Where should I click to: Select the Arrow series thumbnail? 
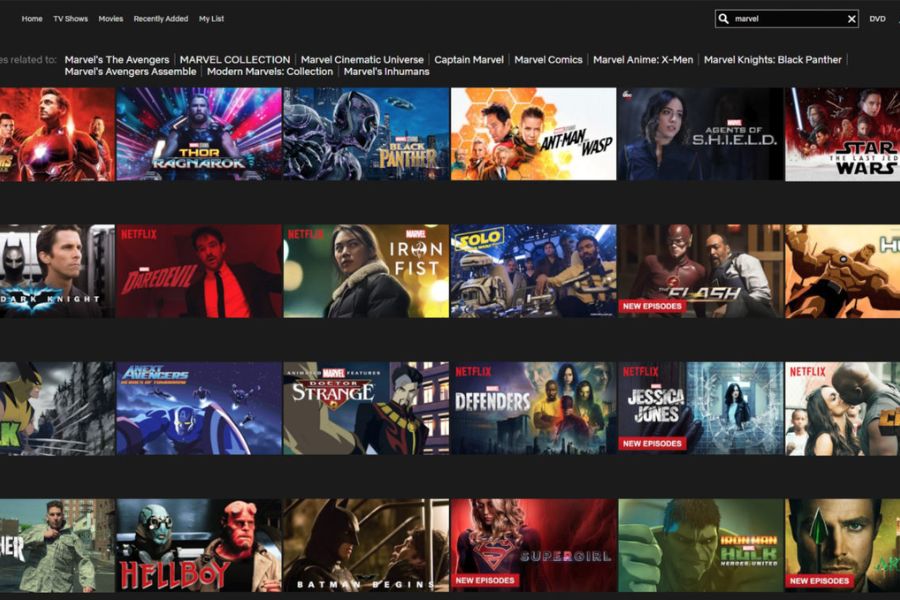coord(843,545)
